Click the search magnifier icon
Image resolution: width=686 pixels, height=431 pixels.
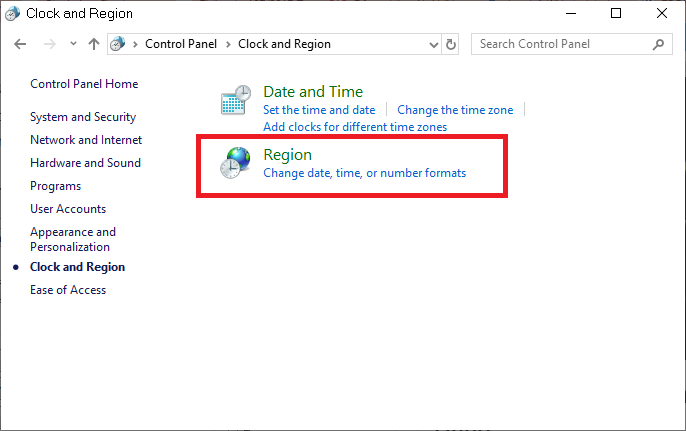(659, 44)
